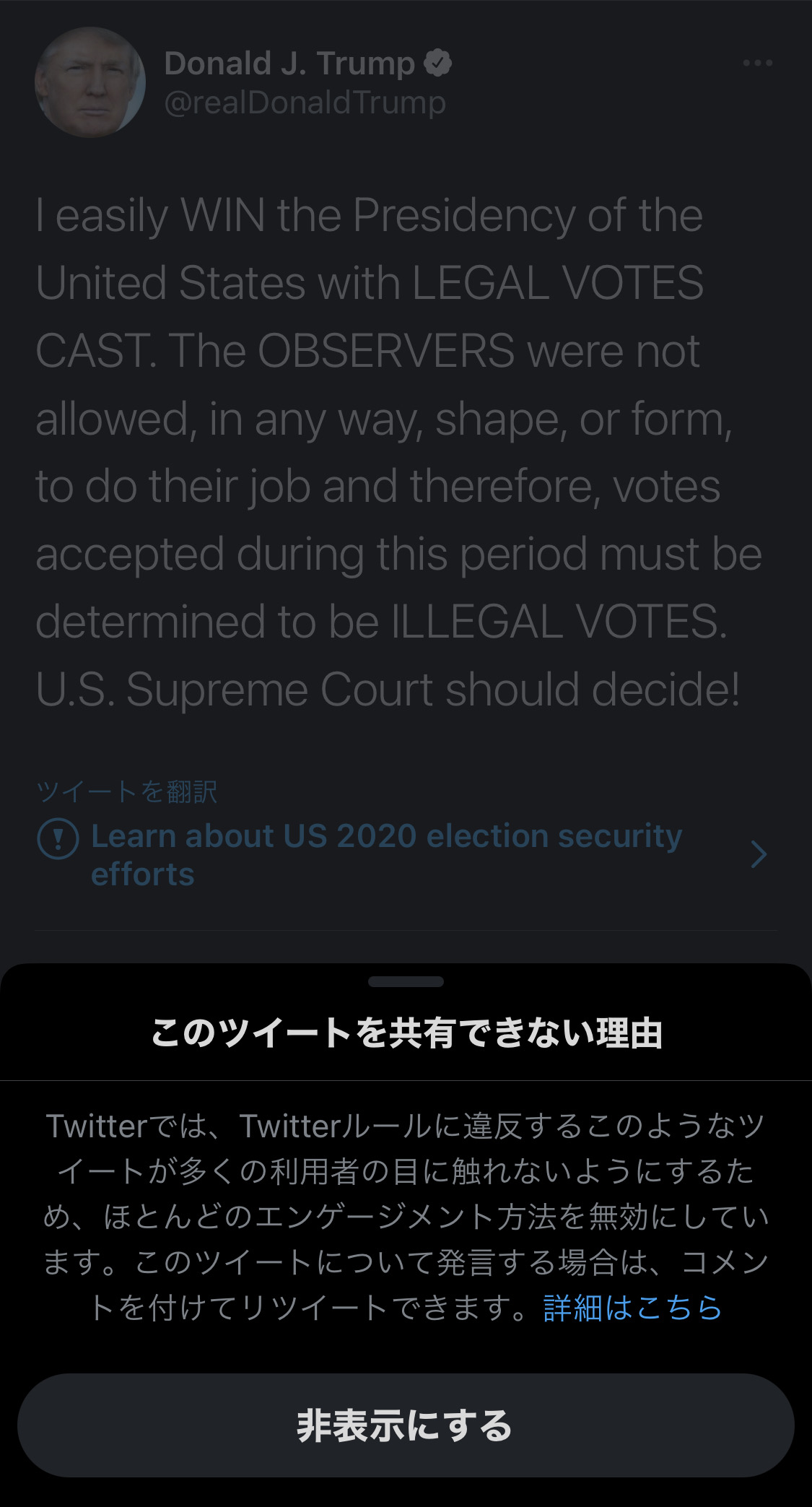
Task: Open the three-dot more options menu
Action: tap(757, 64)
